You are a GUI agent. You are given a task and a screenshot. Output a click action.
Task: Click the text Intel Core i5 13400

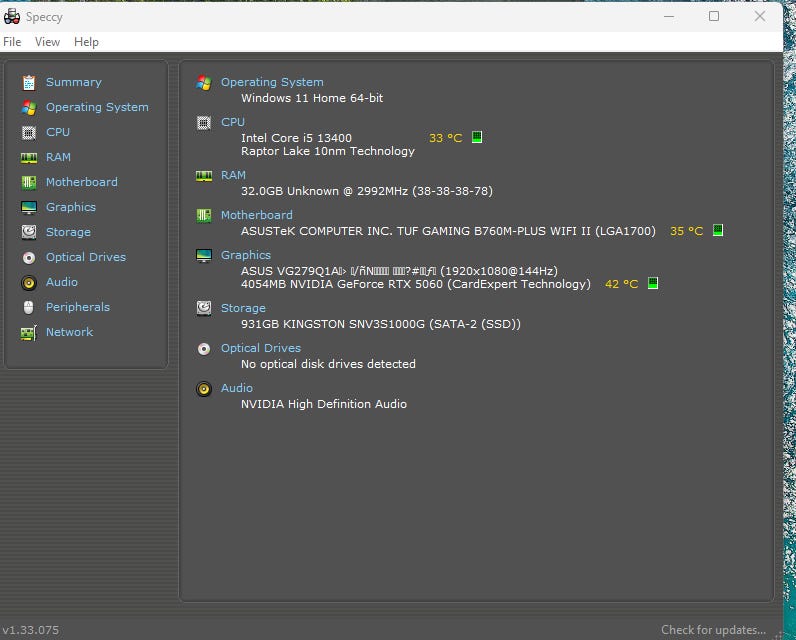[296, 138]
